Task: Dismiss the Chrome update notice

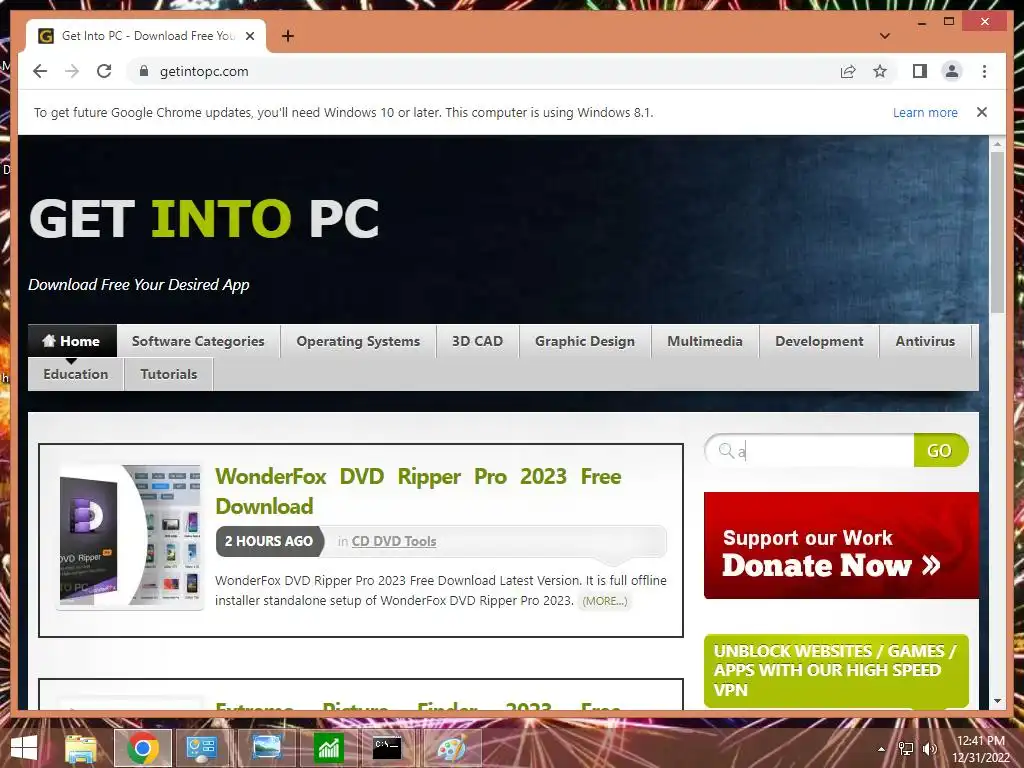Action: coord(981,112)
